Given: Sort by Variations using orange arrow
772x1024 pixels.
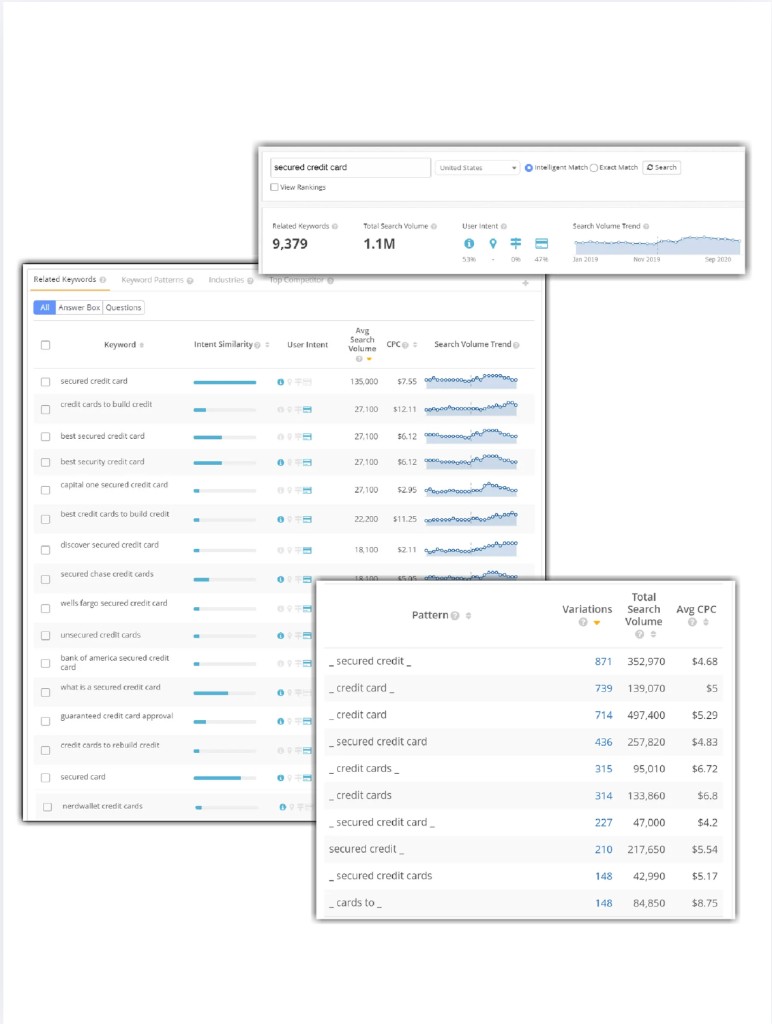Looking at the screenshot, I should (596, 623).
